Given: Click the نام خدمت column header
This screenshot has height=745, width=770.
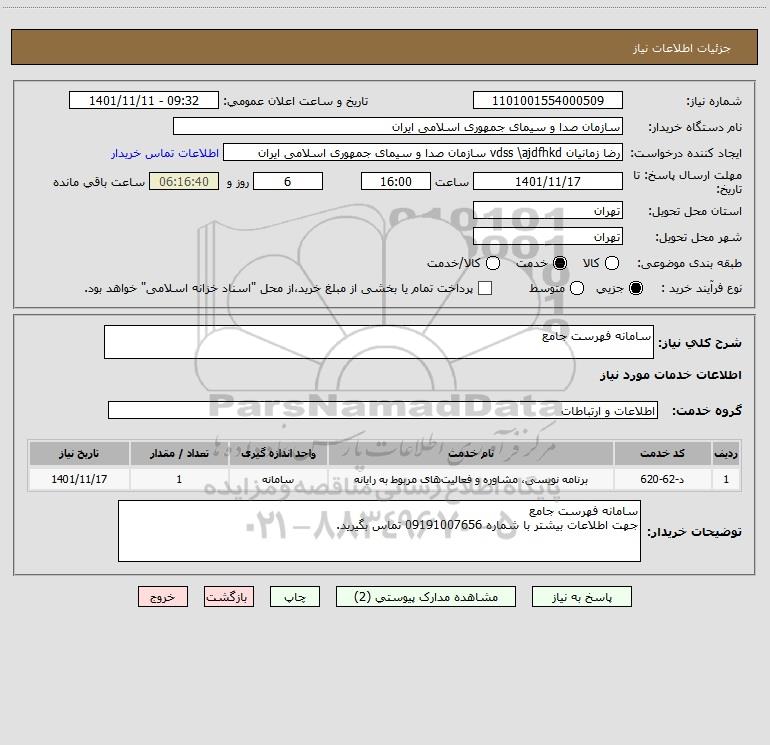Looking at the screenshot, I should point(470,453).
